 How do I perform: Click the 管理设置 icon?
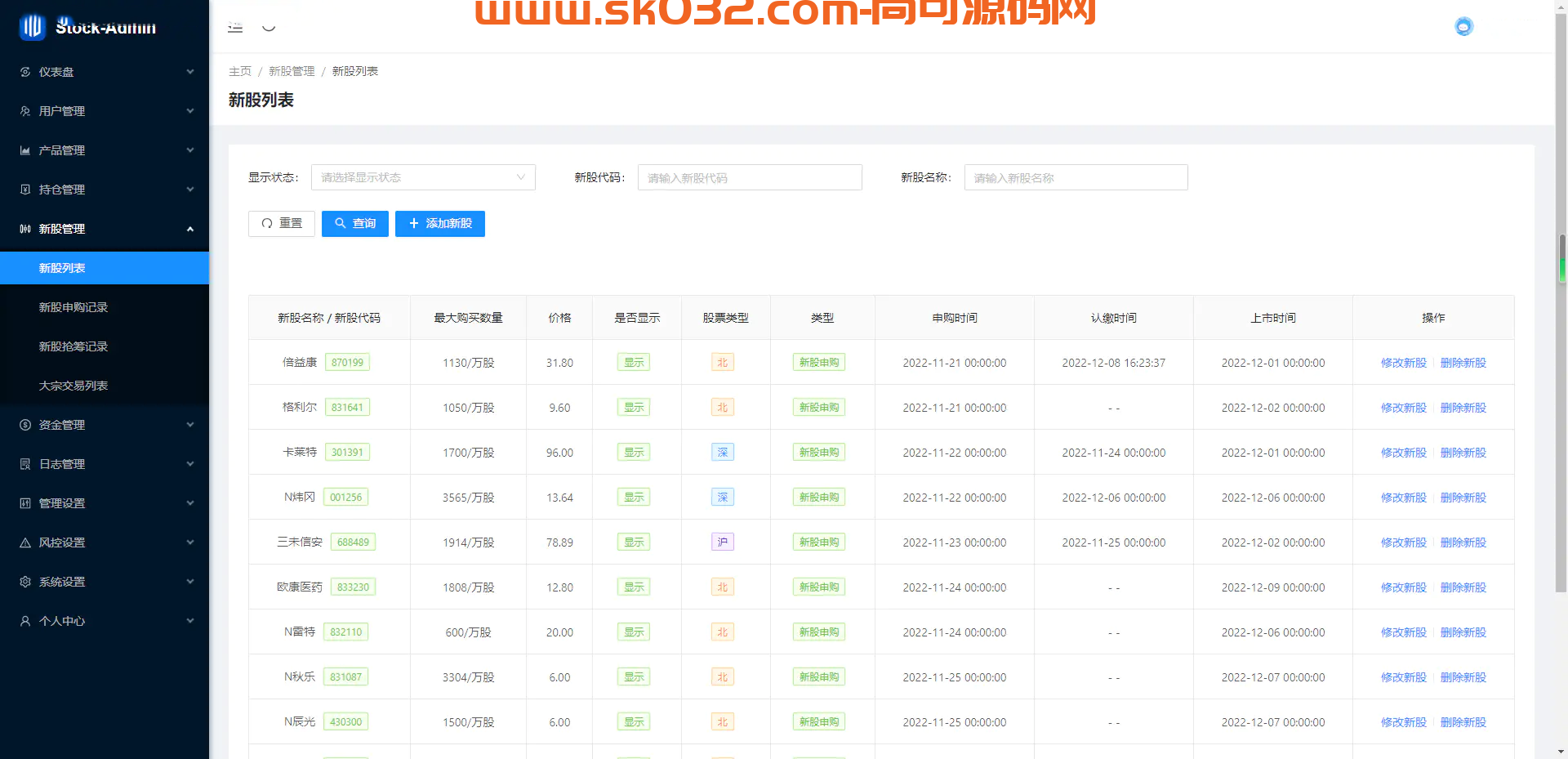(25, 503)
